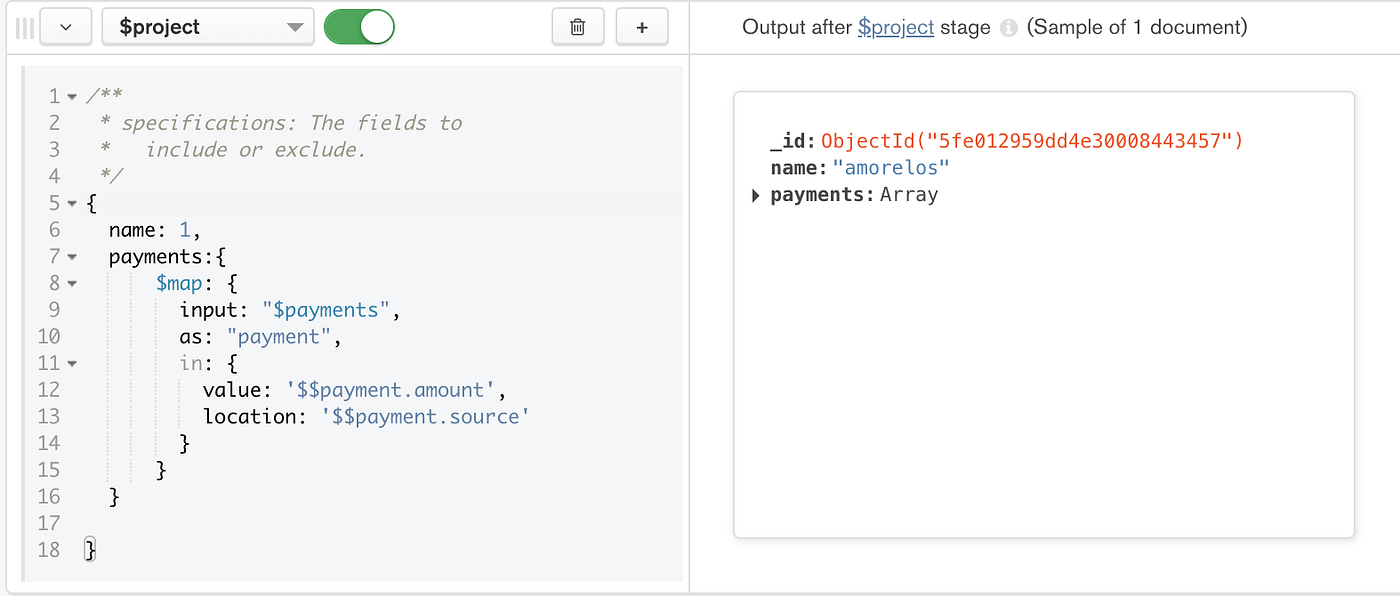
Task: Delete the $project stage using trash icon
Action: (x=577, y=27)
